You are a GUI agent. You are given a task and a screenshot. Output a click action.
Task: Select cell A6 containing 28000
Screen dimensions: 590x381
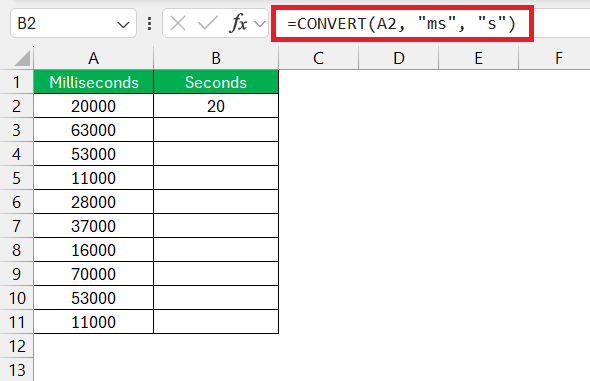[x=94, y=202]
